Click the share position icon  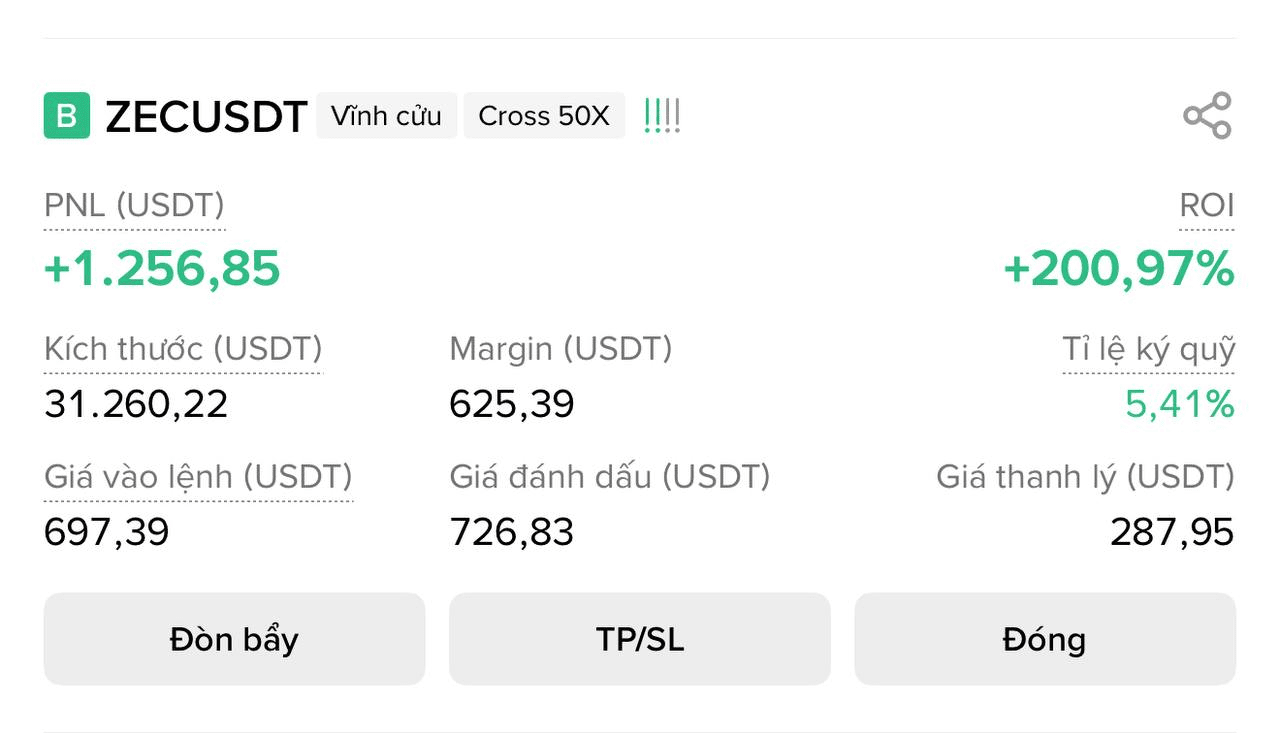(x=1207, y=116)
